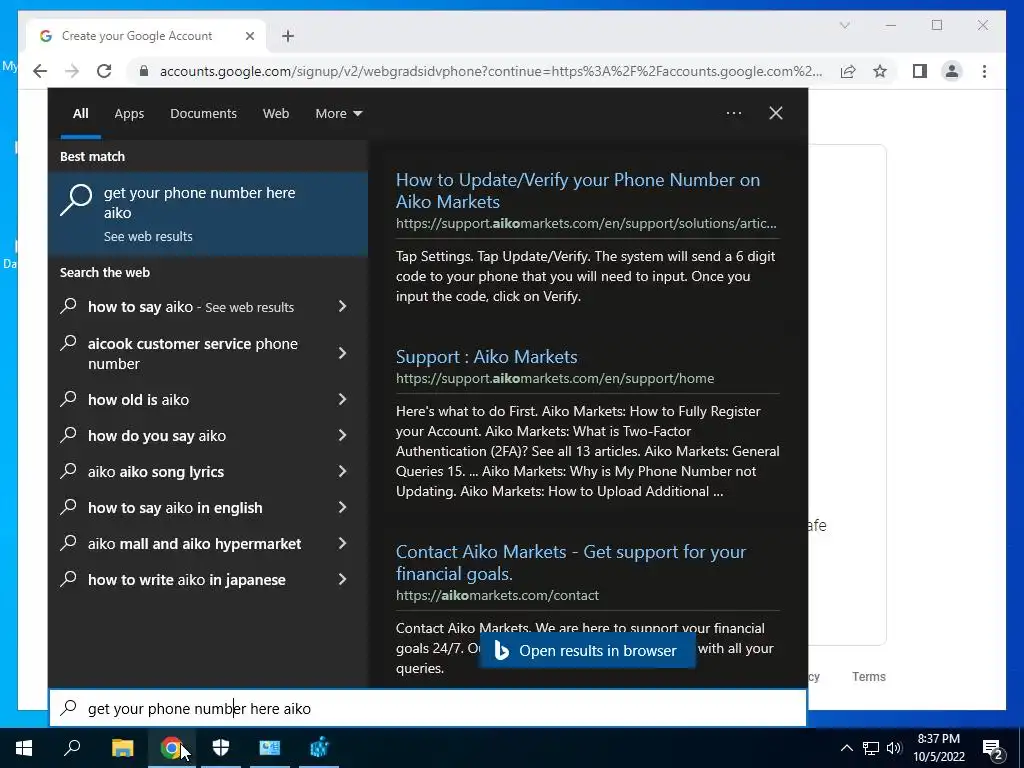The height and width of the screenshot is (768, 1024).
Task: Open Chrome's three-dot menu
Action: click(984, 71)
